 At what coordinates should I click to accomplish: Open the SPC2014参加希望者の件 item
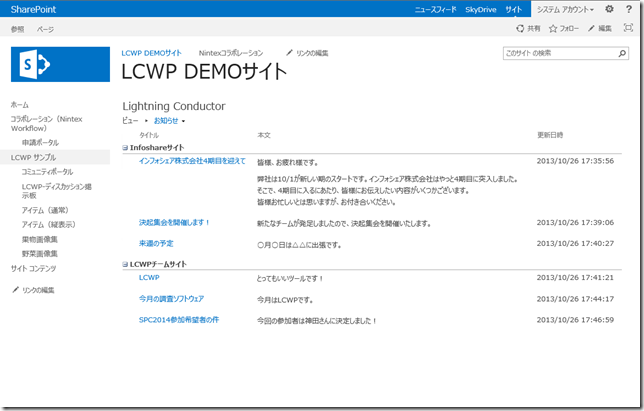click(x=179, y=320)
